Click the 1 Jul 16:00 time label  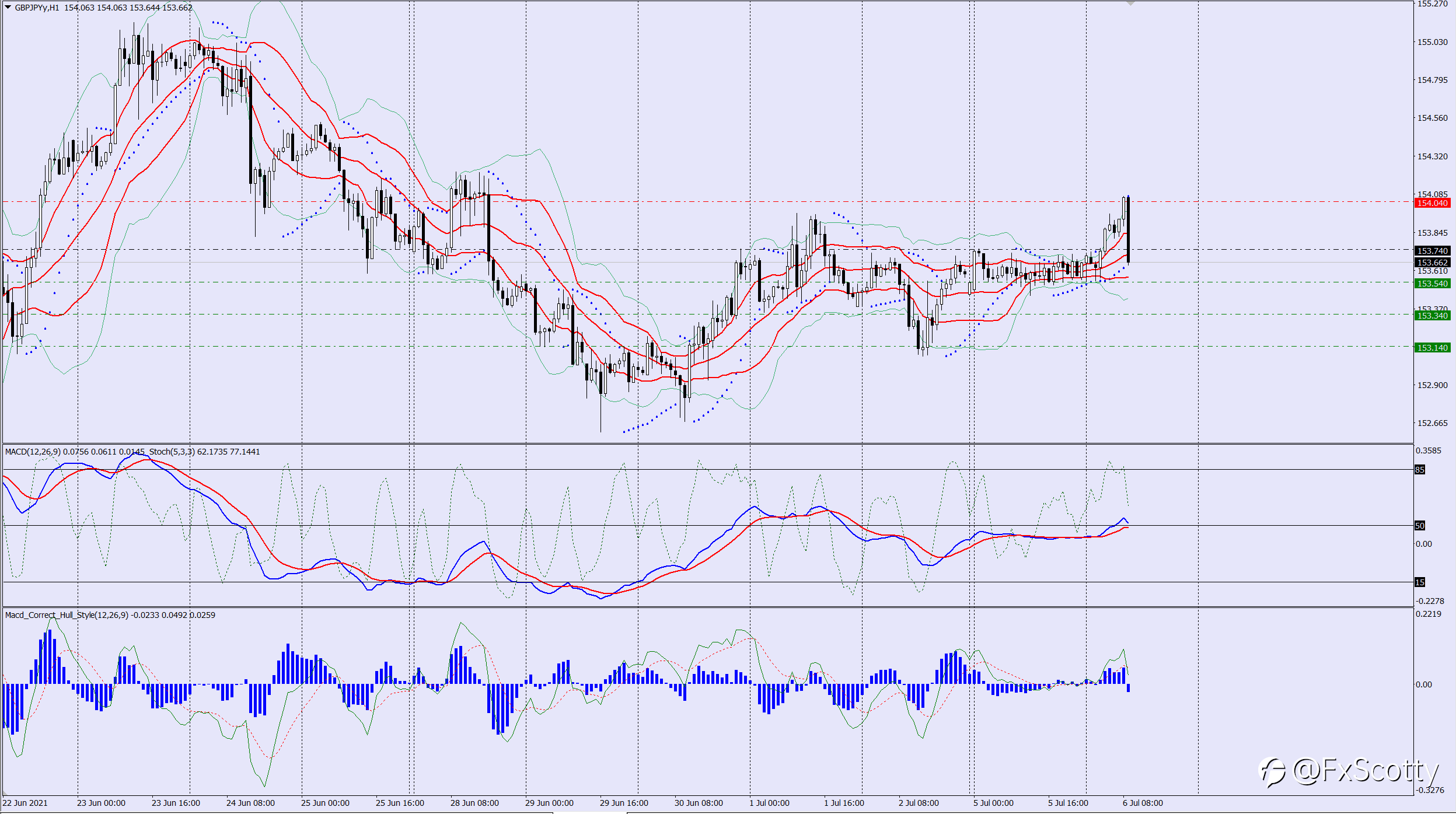pos(844,803)
